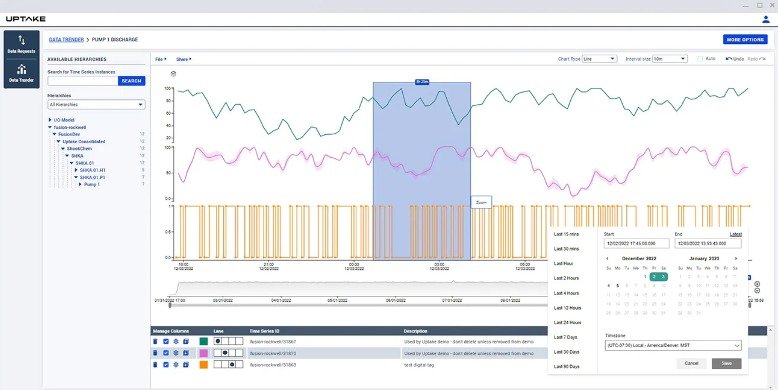Select first lane for orange series
Image resolution: width=778 pixels, height=390 pixels.
pos(217,365)
